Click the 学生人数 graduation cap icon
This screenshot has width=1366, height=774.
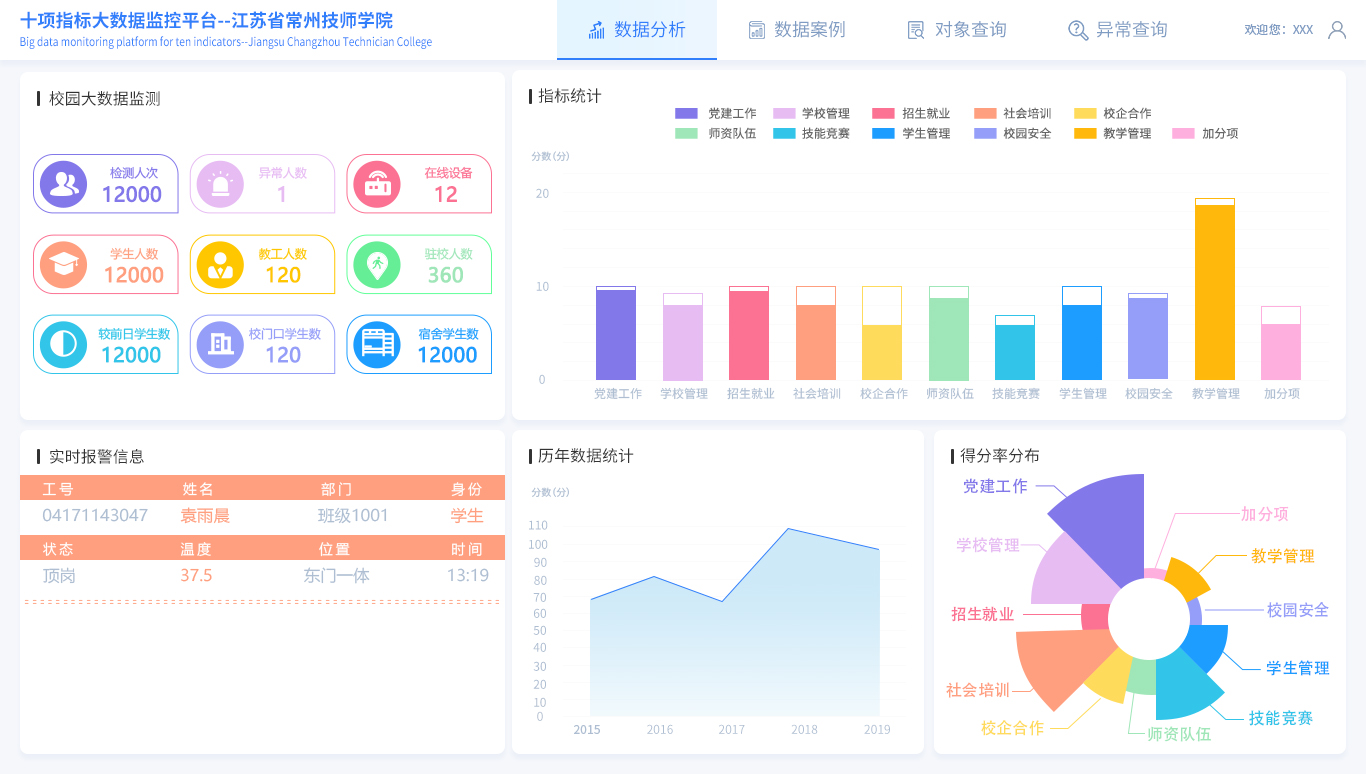coord(64,265)
